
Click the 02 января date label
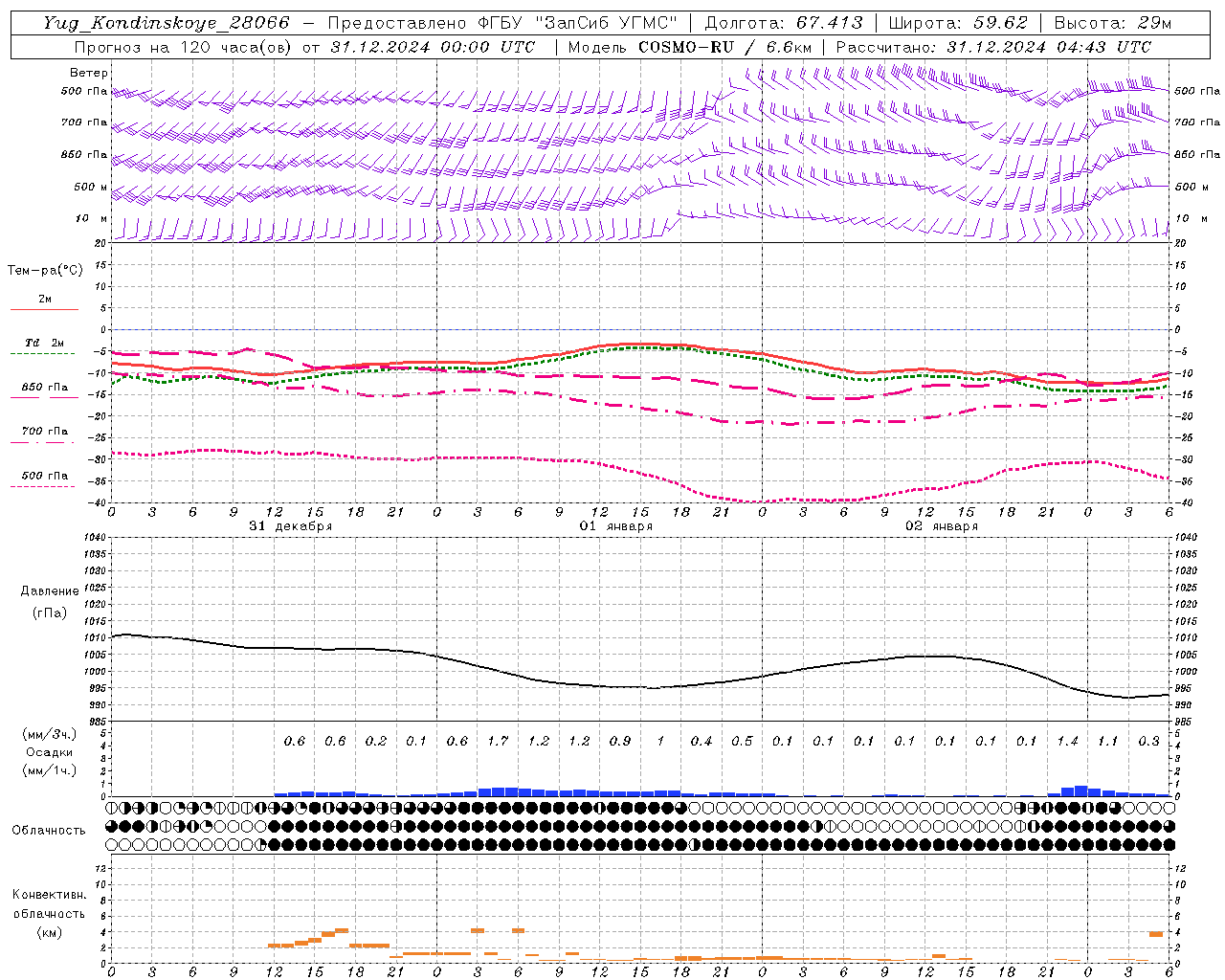point(942,526)
